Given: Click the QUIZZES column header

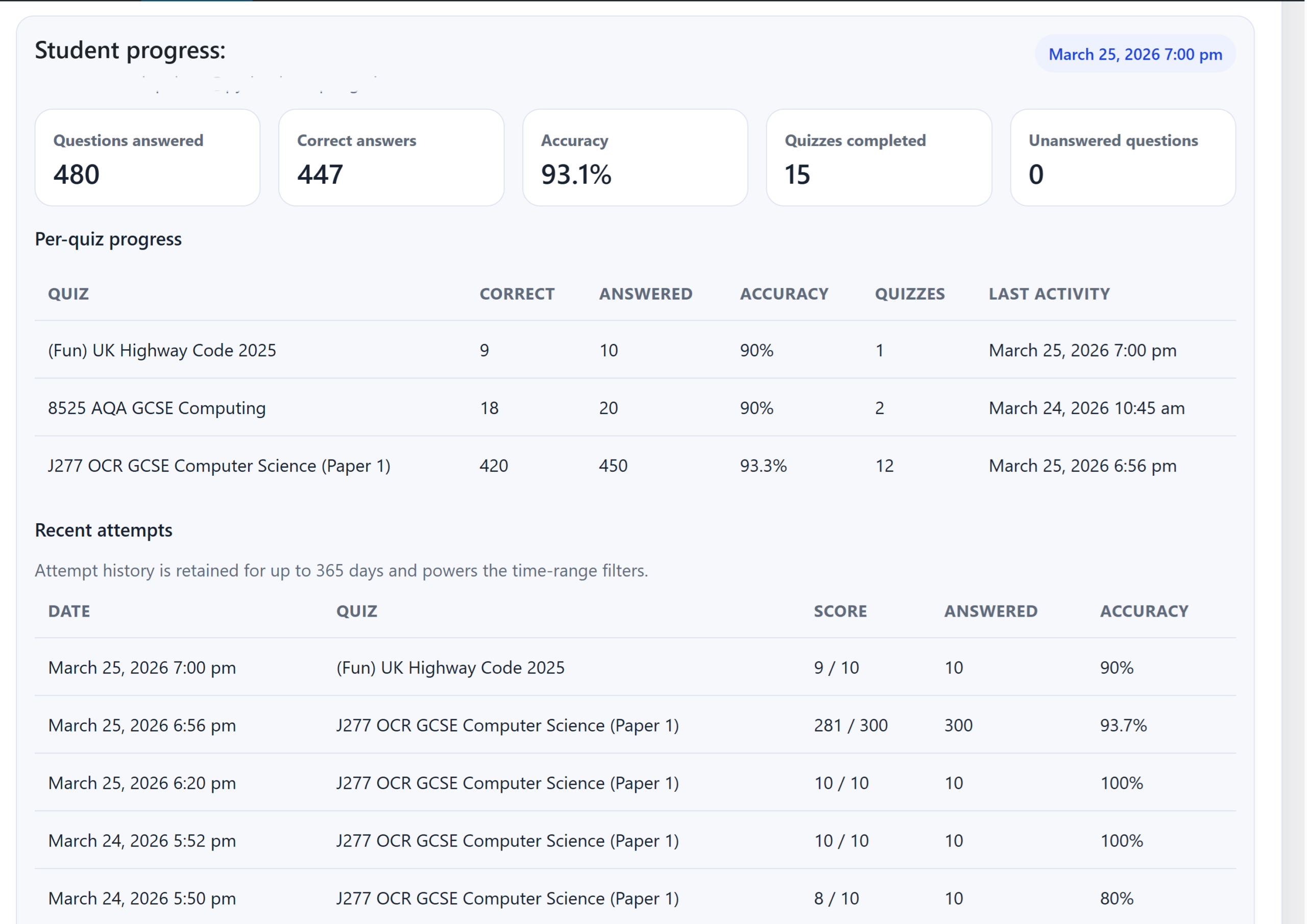Looking at the screenshot, I should tap(909, 294).
